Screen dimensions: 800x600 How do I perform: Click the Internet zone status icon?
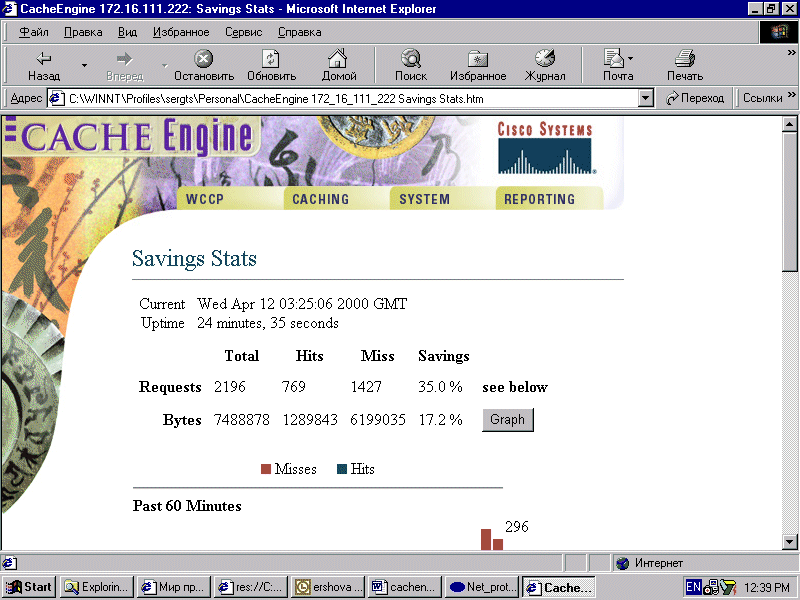tap(622, 563)
